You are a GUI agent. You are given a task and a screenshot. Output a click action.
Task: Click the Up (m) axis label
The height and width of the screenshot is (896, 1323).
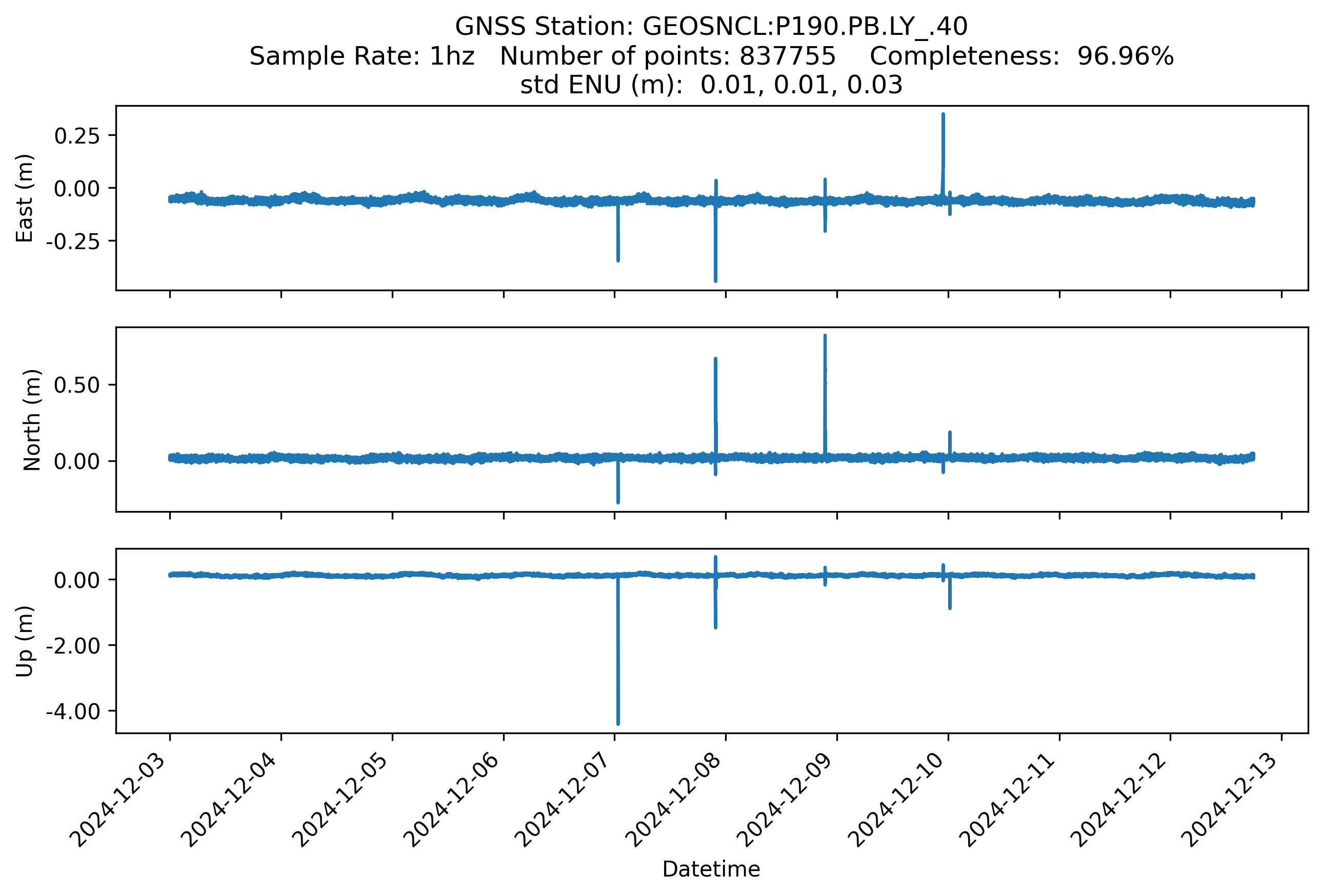[x=25, y=641]
